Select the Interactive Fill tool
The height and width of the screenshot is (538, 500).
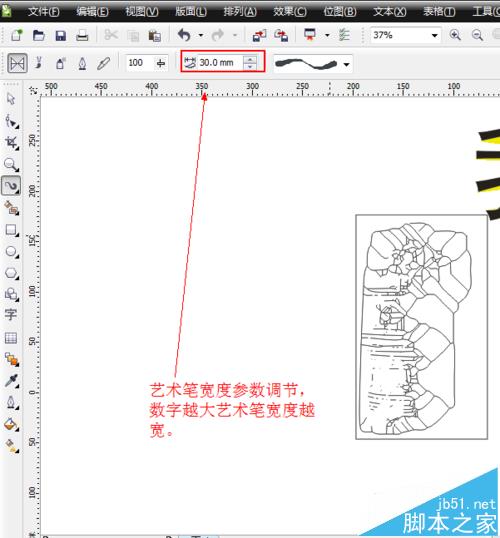11,446
